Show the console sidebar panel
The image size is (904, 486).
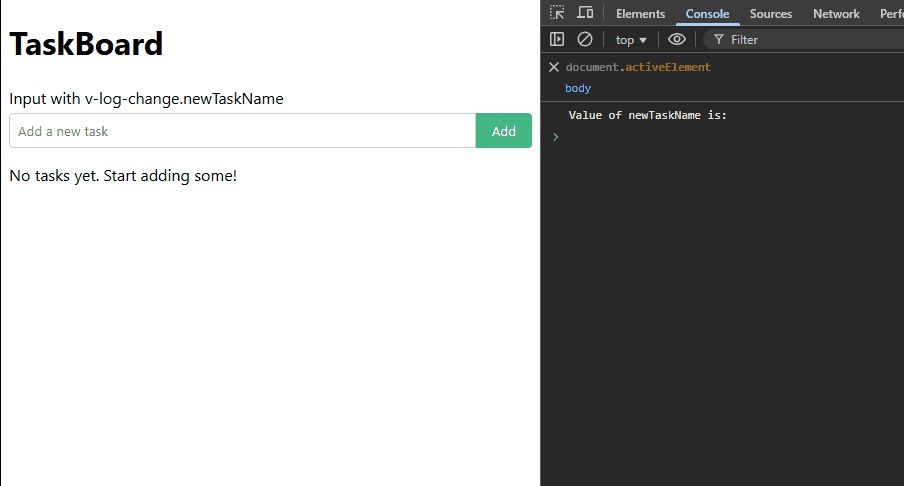click(557, 39)
